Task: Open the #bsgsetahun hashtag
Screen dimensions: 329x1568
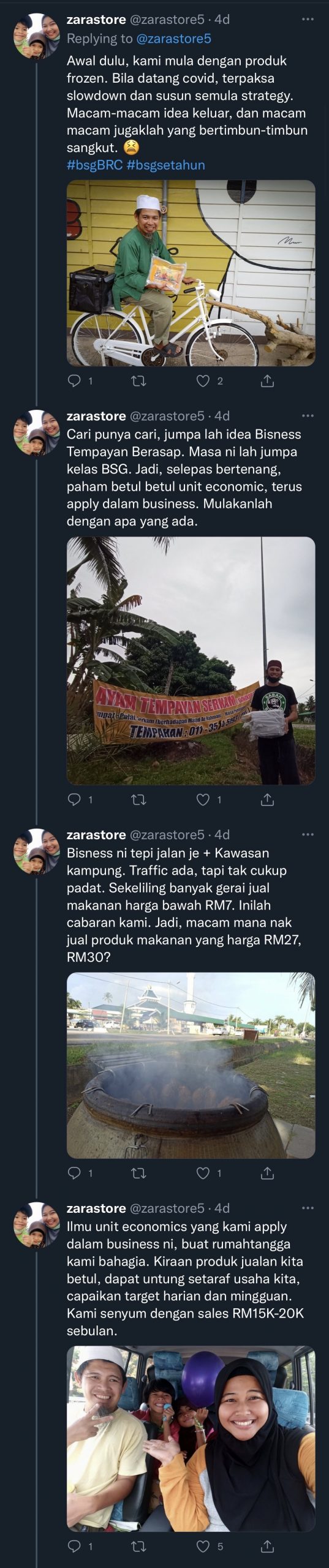Action: tap(166, 165)
